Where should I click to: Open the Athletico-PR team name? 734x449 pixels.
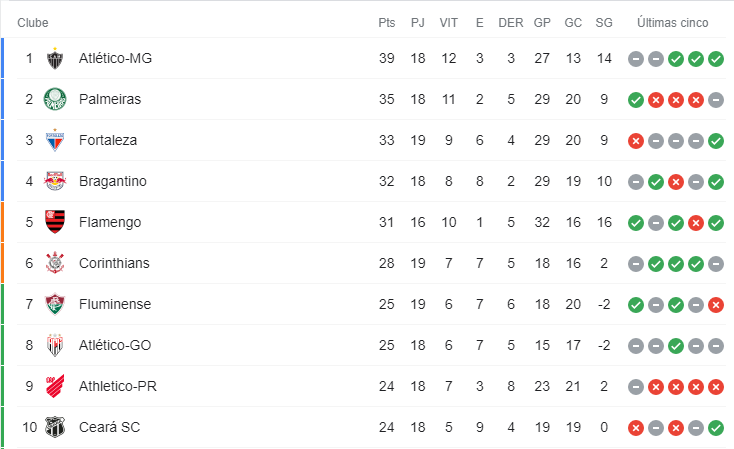click(117, 386)
